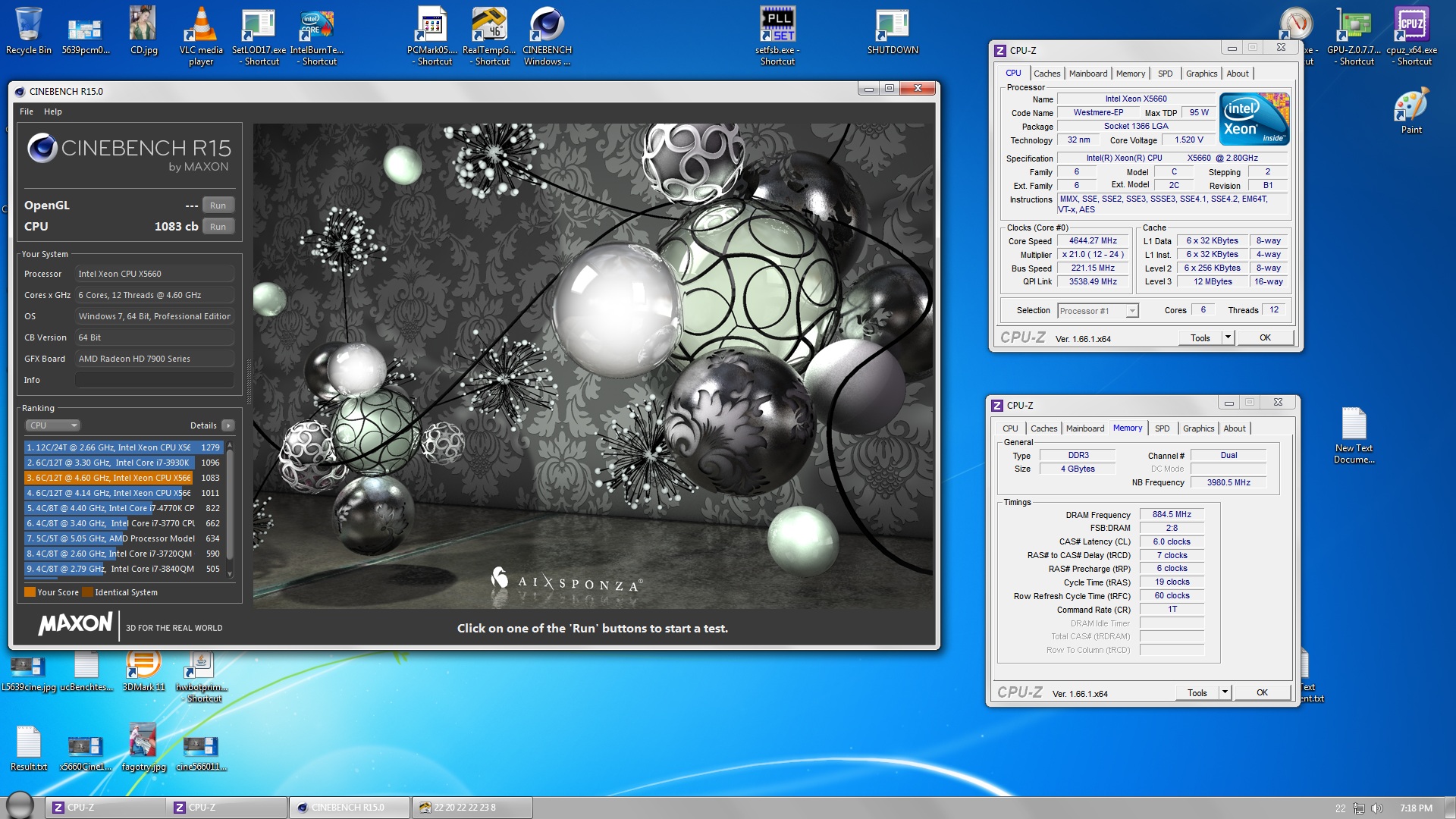This screenshot has width=1456, height=819.
Task: Launch SetLOD17.exe shortcut icon
Action: [x=259, y=36]
